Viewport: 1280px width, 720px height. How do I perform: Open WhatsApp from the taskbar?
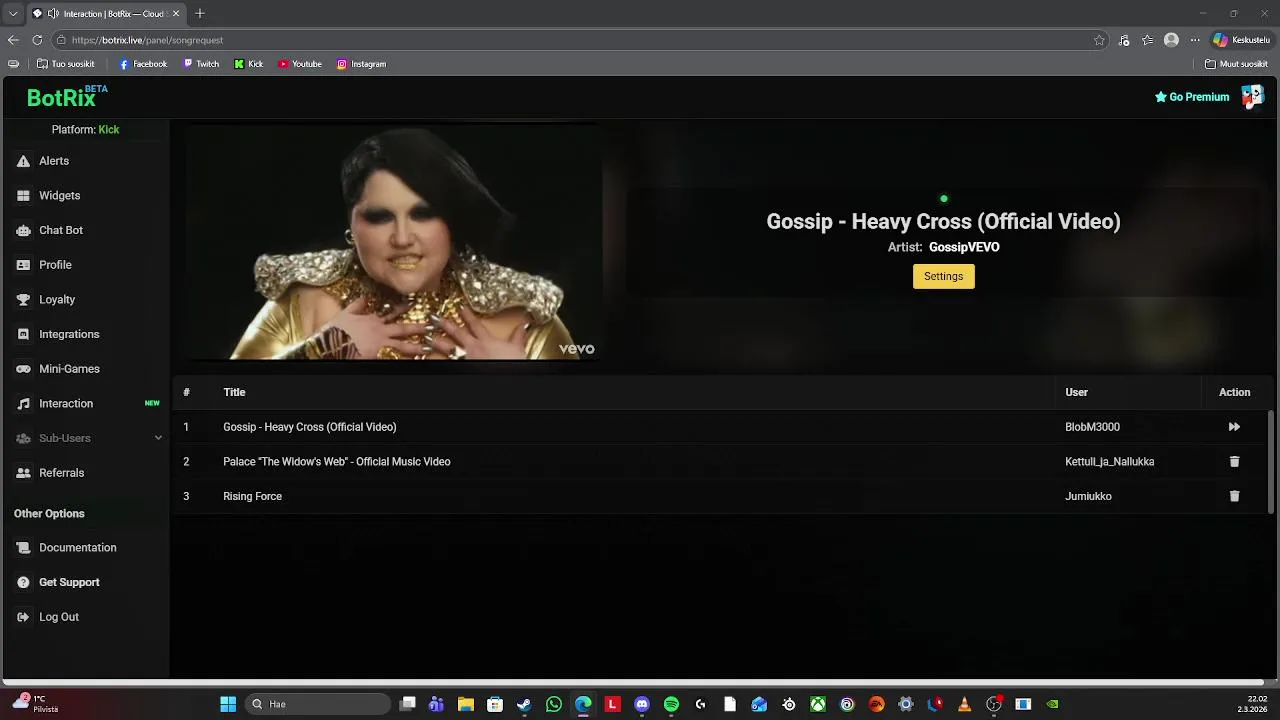coord(554,704)
